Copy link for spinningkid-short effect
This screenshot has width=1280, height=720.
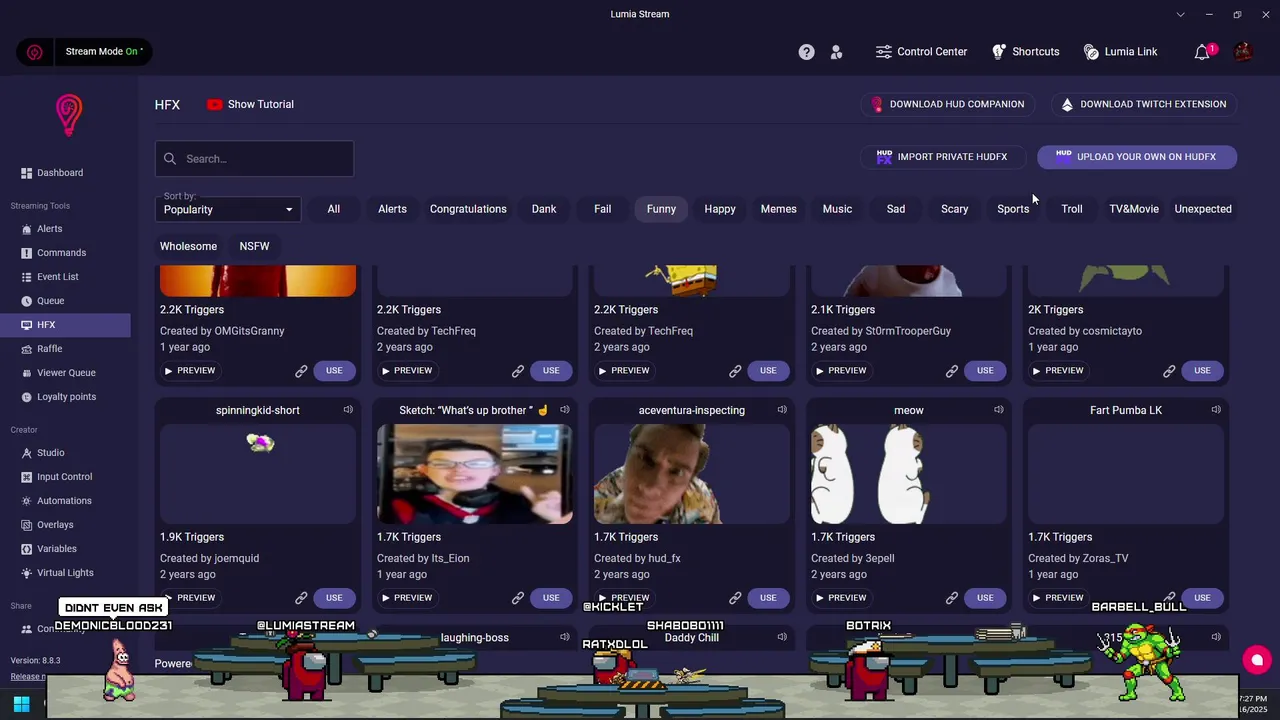coord(301,598)
